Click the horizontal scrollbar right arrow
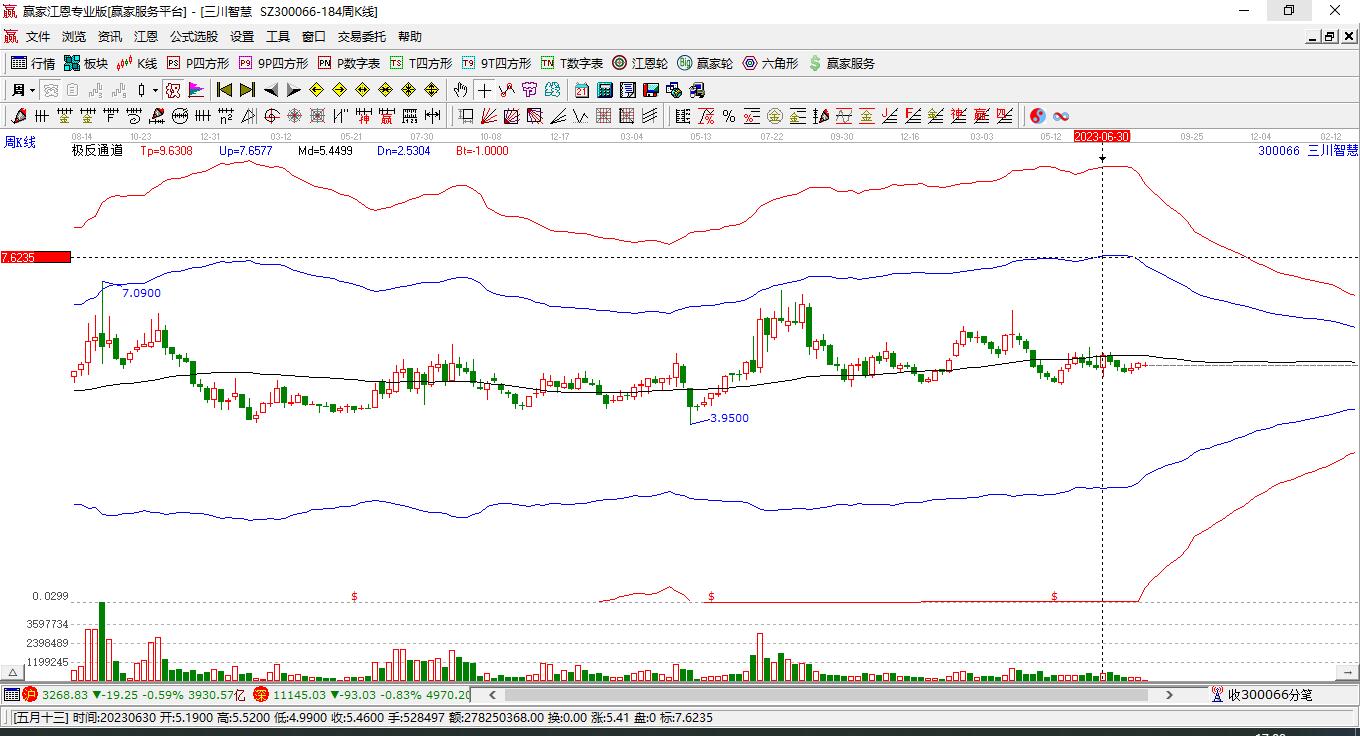The height and width of the screenshot is (736, 1360). 1170,695
